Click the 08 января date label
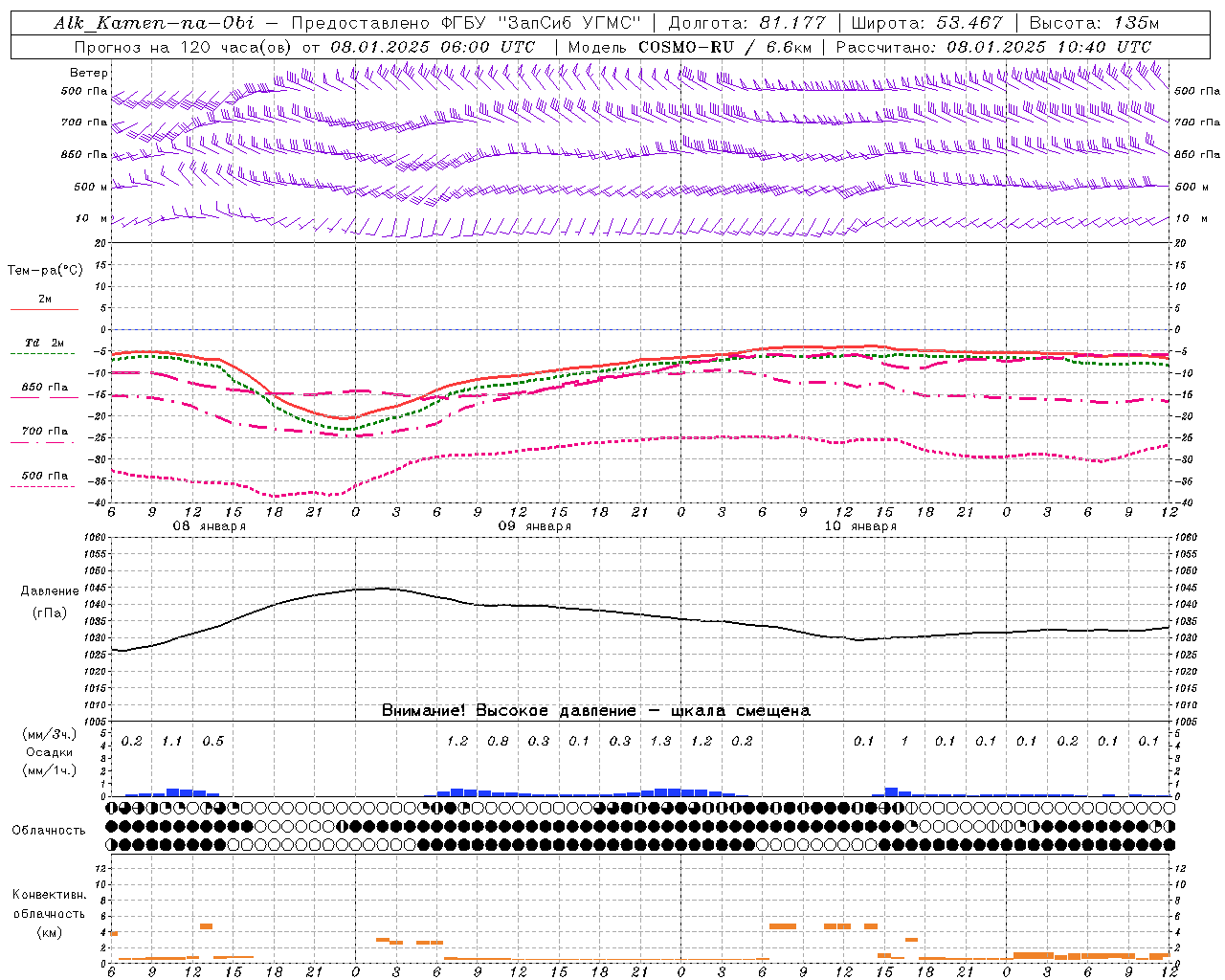 click(209, 526)
